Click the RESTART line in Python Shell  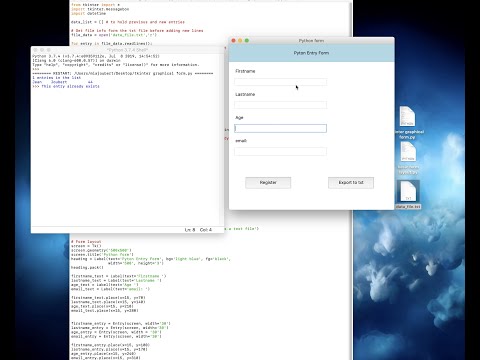coord(123,73)
